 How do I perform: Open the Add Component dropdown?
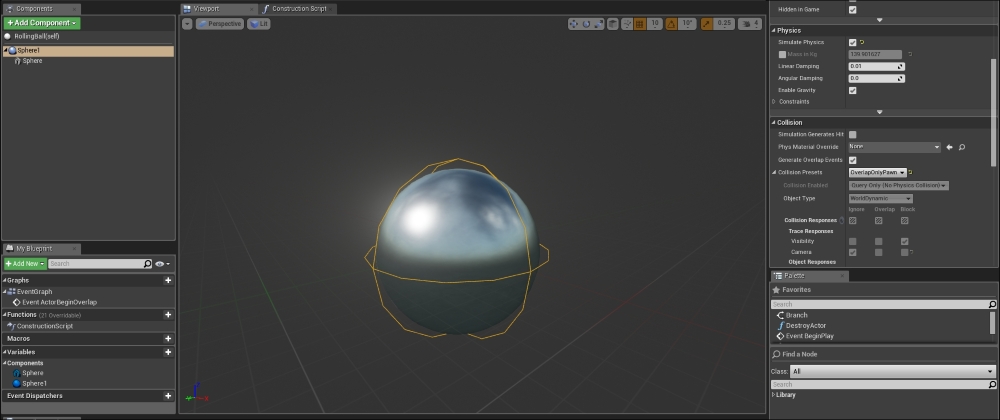[x=42, y=23]
